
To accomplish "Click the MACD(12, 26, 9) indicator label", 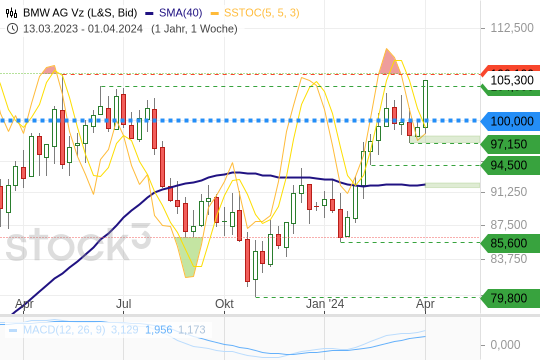I will click(x=64, y=330).
